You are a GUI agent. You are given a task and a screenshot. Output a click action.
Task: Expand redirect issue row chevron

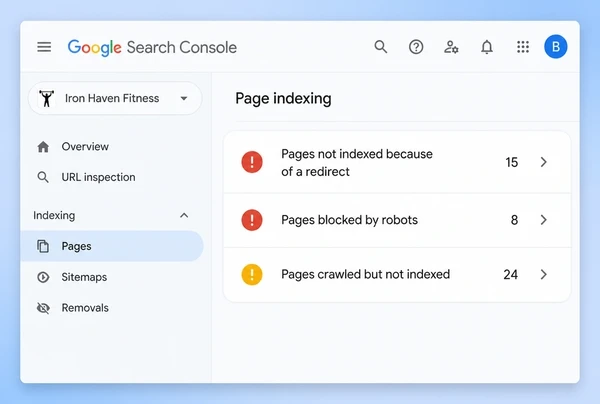point(543,162)
